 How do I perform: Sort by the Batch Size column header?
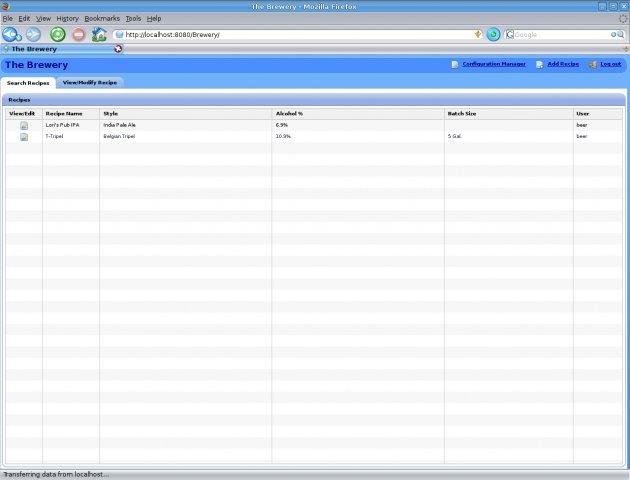click(509, 114)
